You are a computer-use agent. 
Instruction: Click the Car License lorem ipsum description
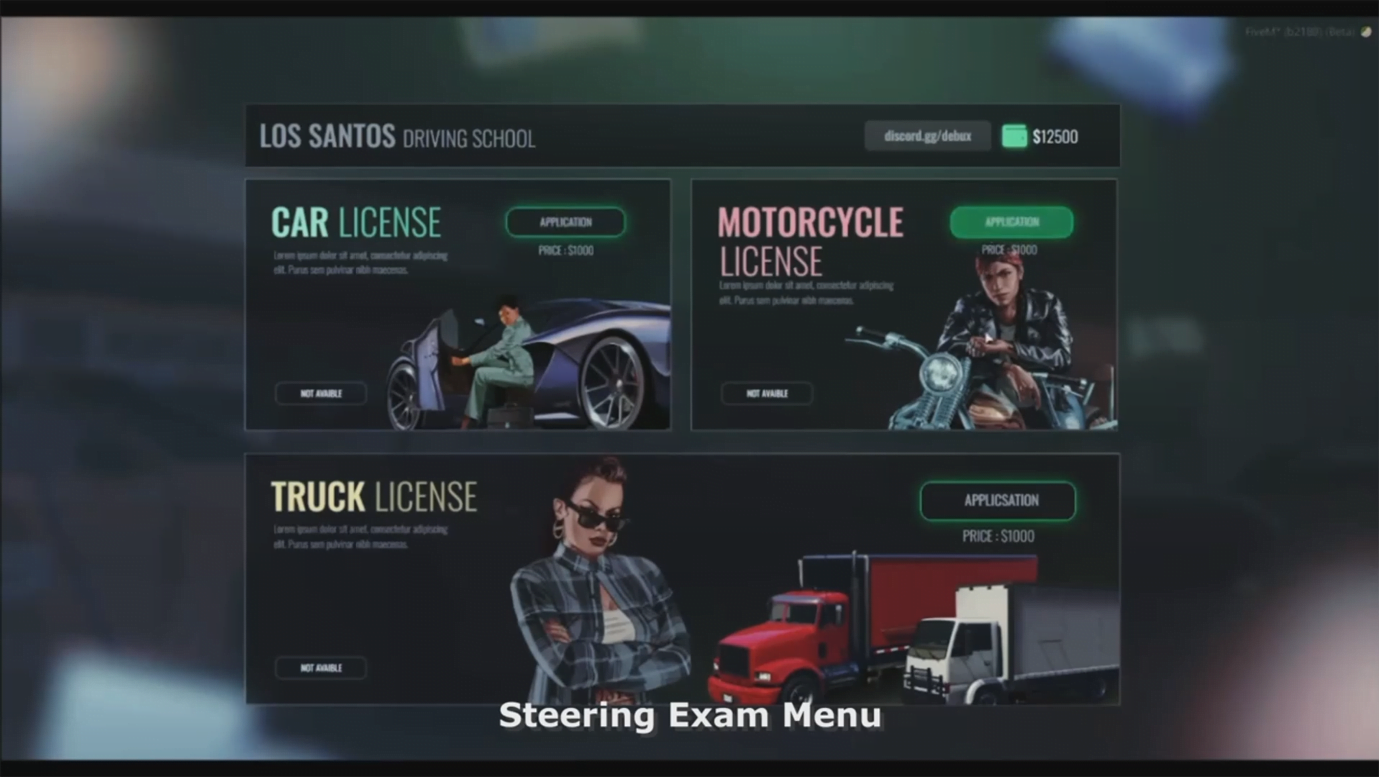pyautogui.click(x=360, y=263)
